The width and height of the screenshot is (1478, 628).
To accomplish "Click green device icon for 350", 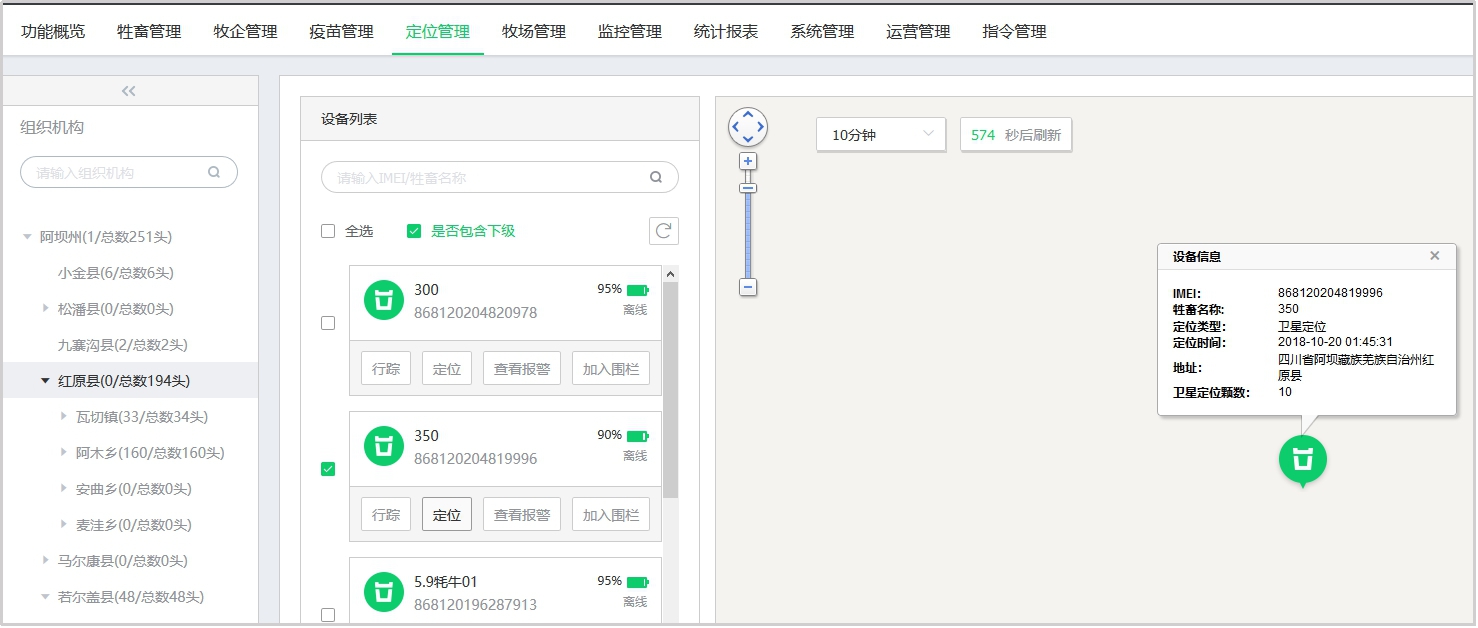I will point(384,446).
